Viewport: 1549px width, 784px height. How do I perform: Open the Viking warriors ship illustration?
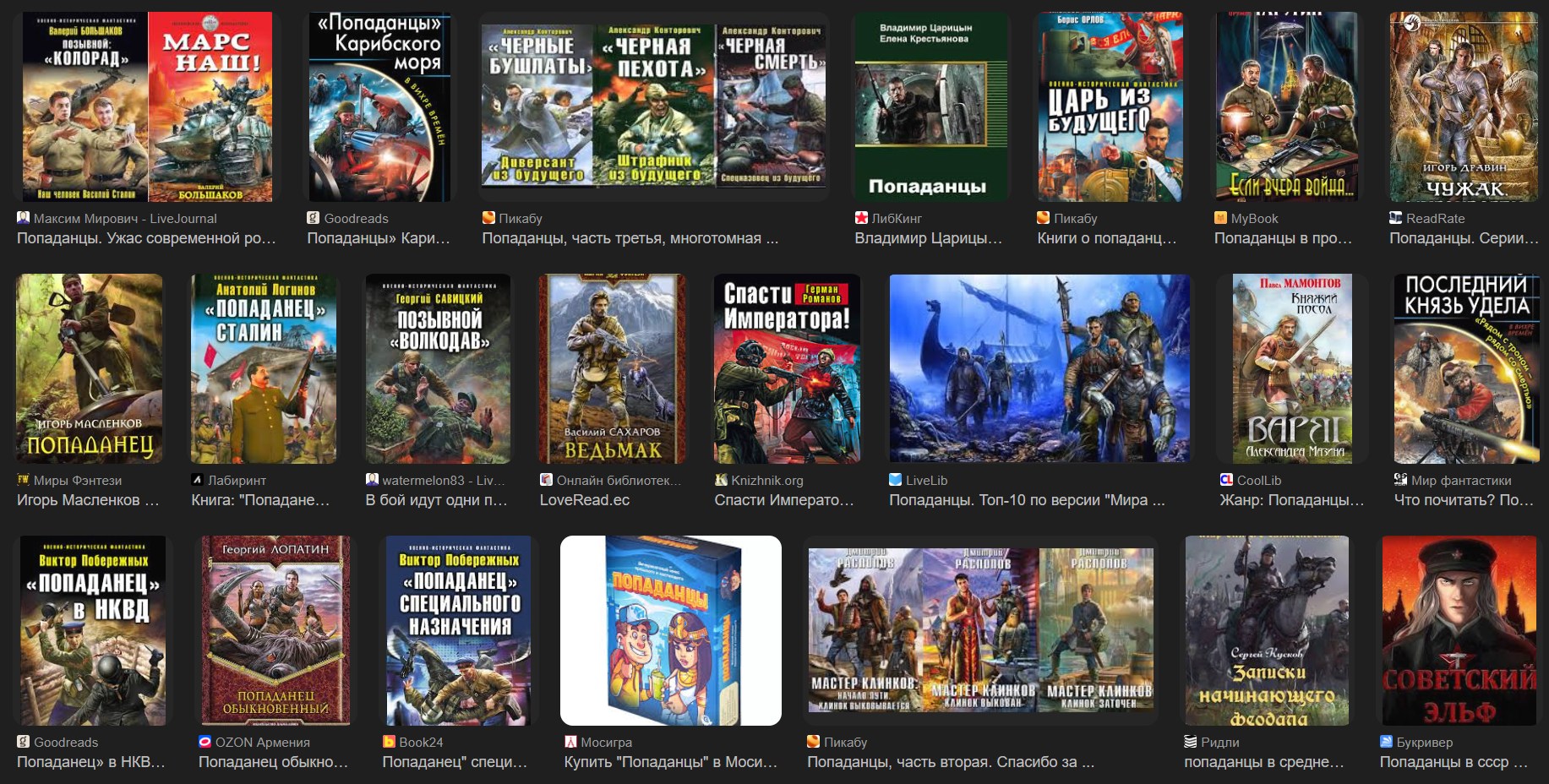tap(1039, 368)
